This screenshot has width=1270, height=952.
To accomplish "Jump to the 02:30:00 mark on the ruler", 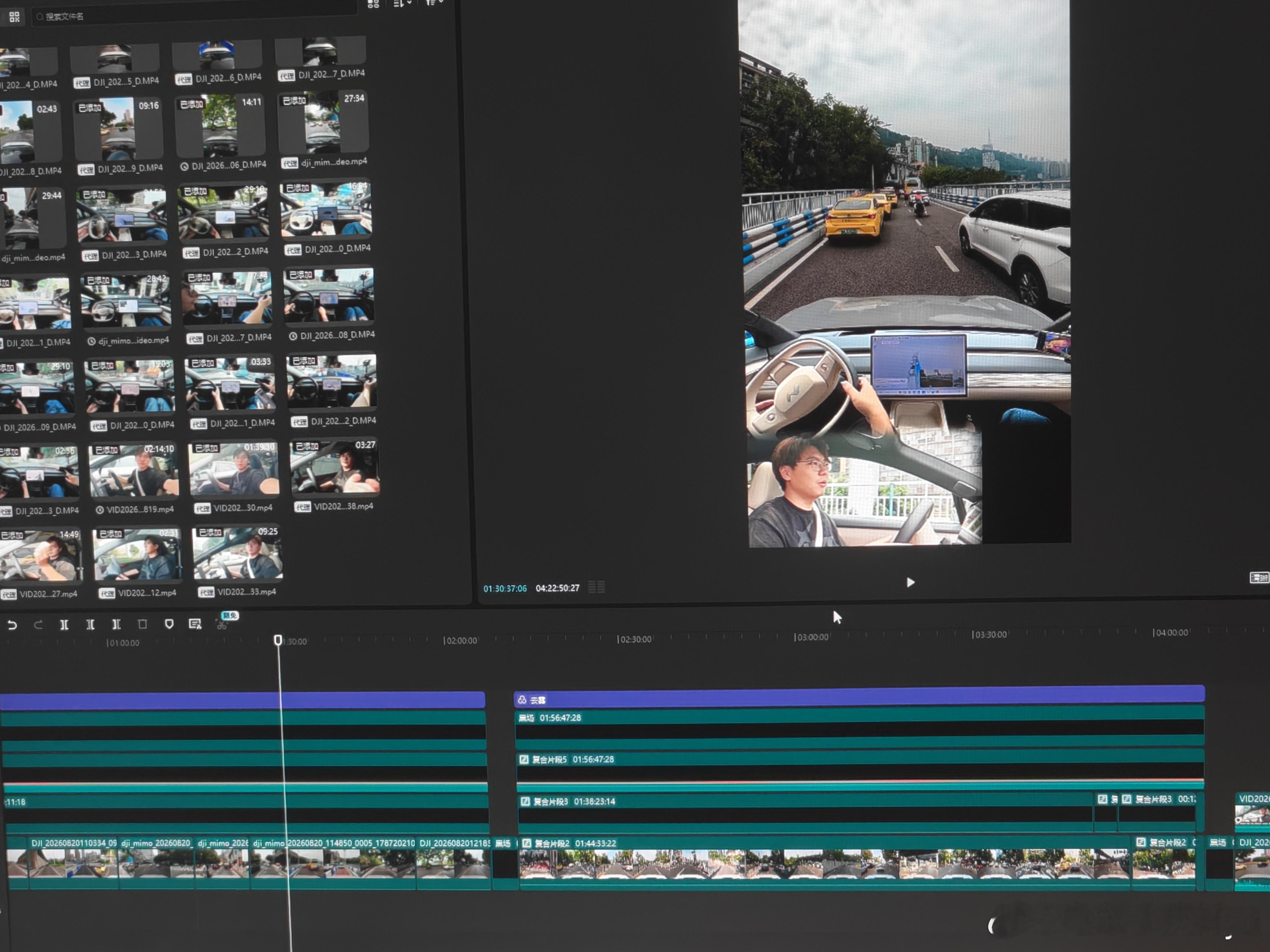I will 635,639.
